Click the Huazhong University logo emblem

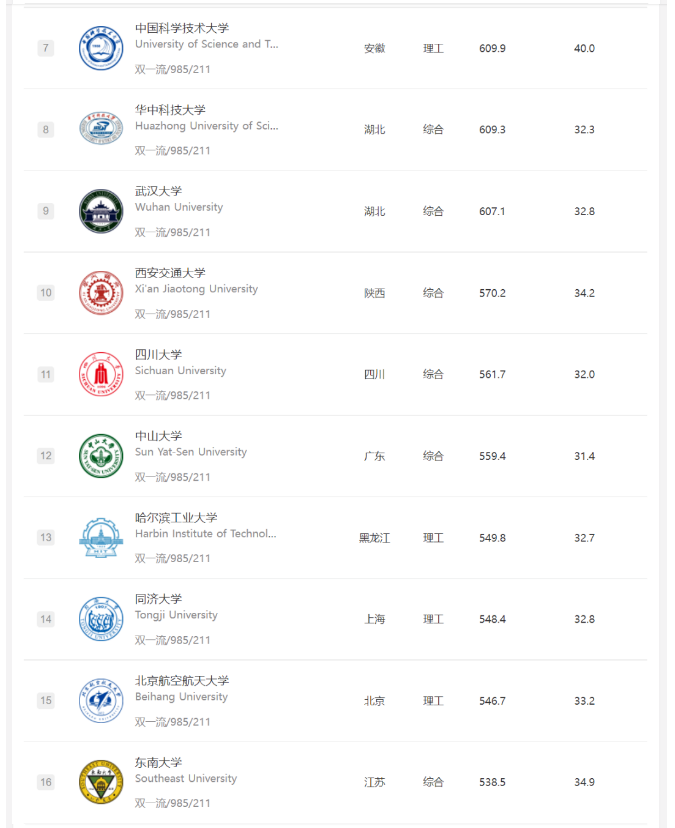tap(101, 129)
